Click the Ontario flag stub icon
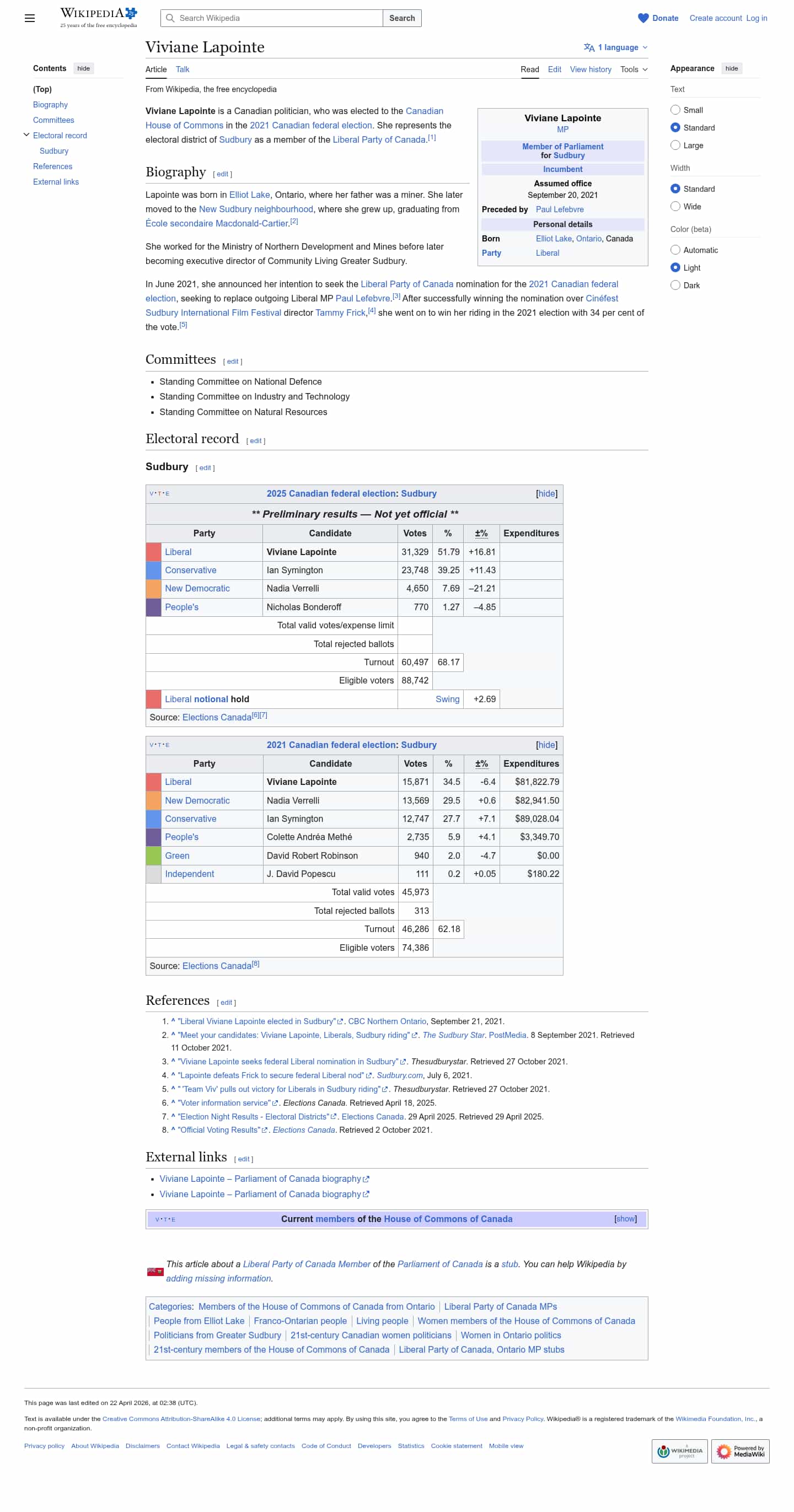 155,1271
